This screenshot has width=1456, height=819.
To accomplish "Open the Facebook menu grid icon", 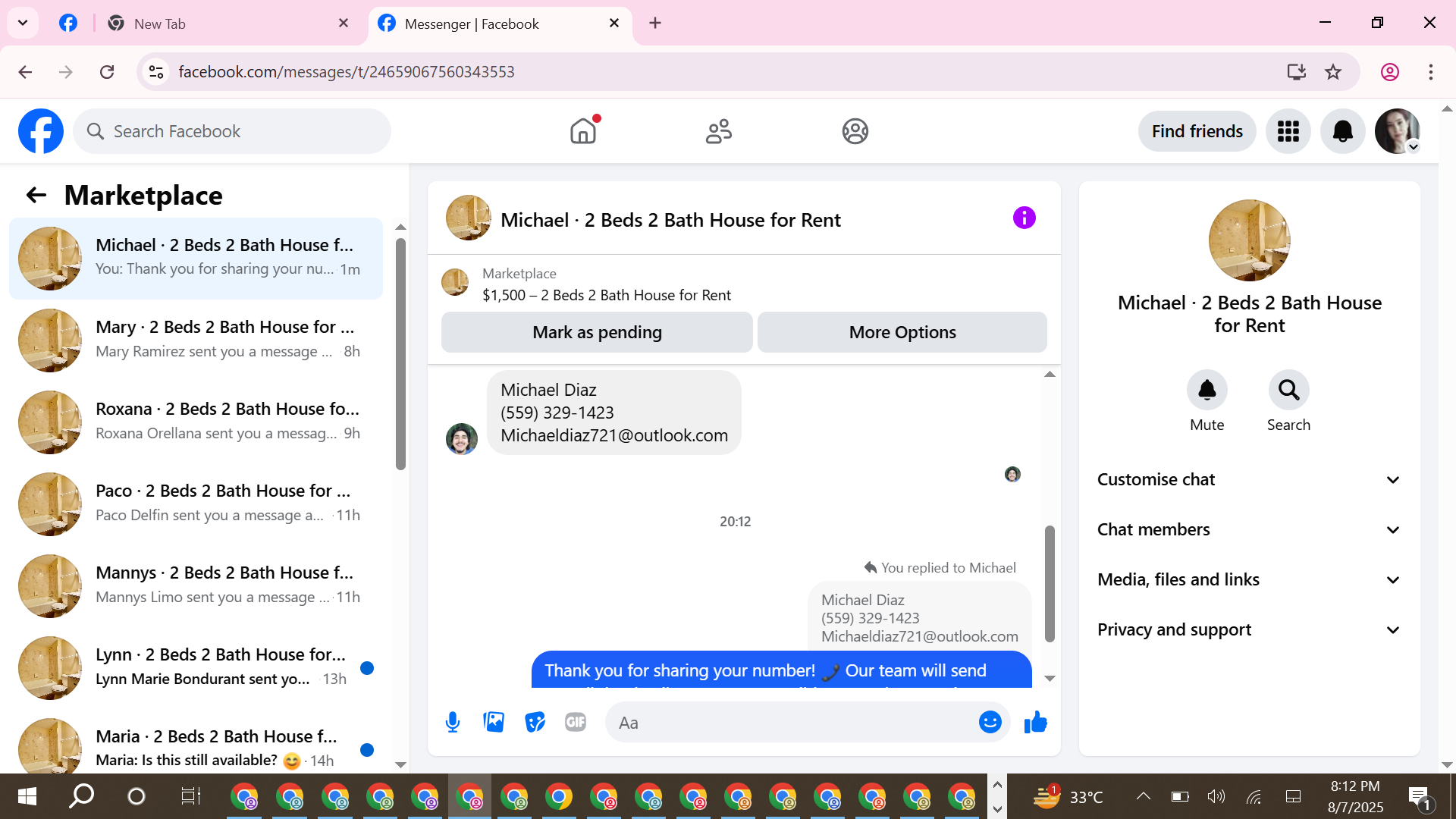I will coord(1288,131).
